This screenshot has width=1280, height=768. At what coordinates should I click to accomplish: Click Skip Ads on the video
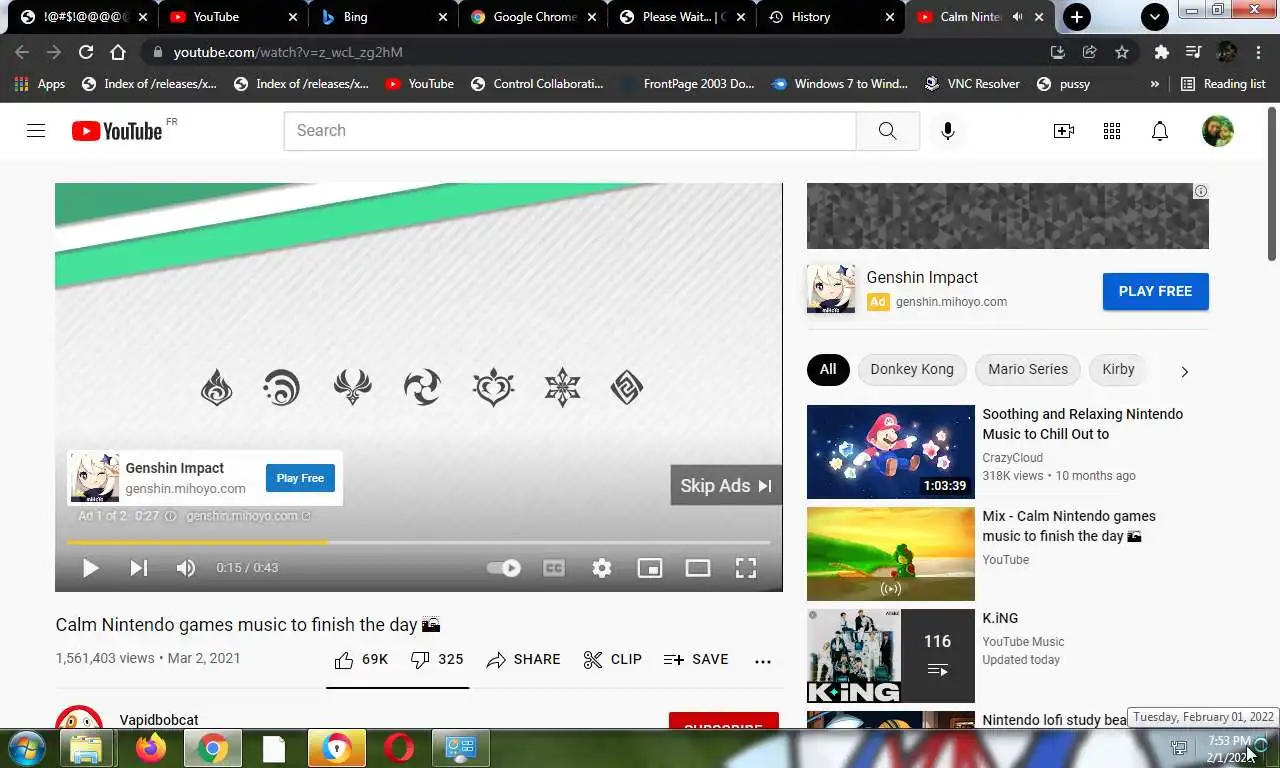[726, 485]
